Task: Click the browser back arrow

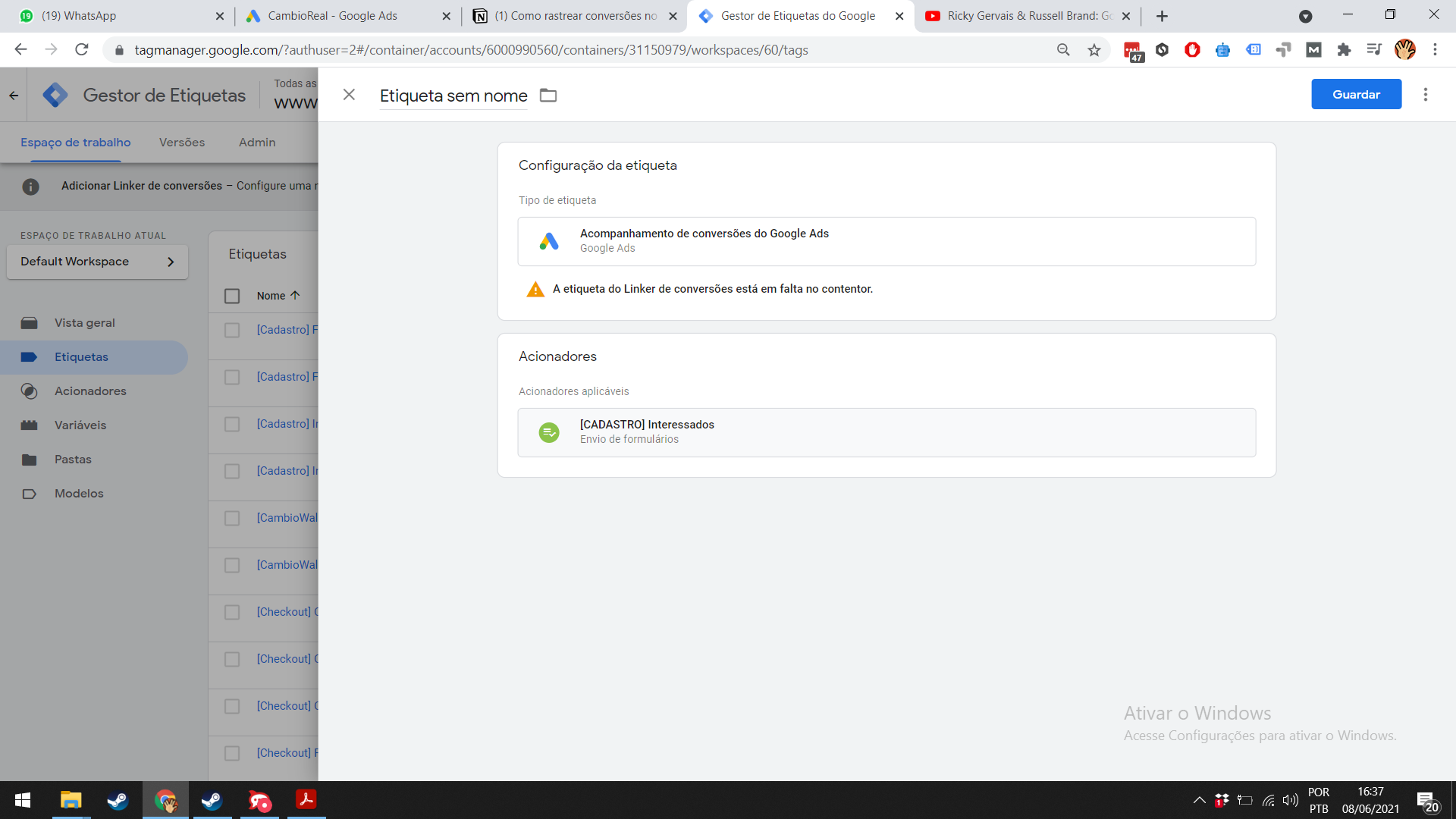Action: [20, 50]
